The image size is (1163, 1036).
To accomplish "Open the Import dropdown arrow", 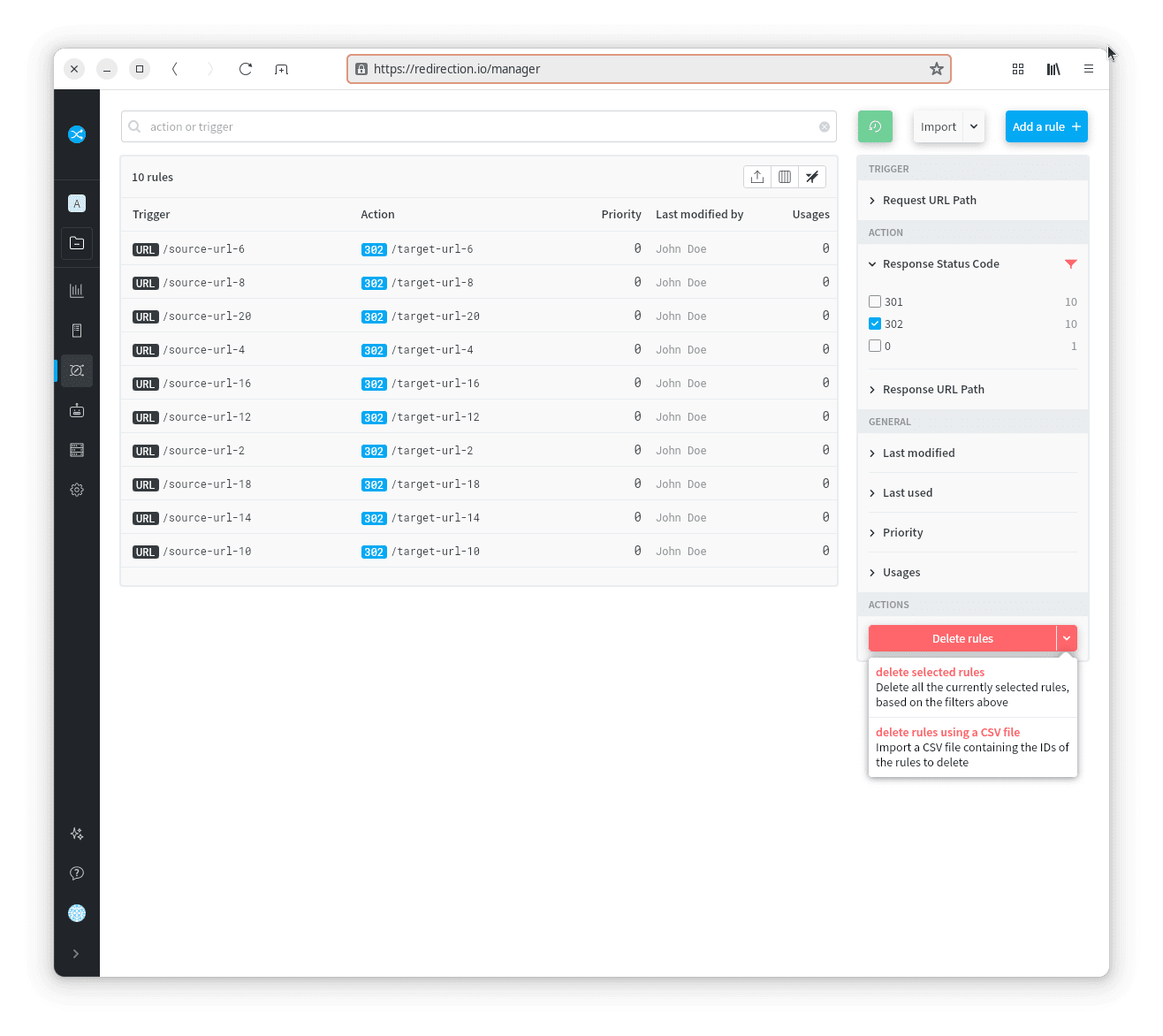I will [x=974, y=126].
